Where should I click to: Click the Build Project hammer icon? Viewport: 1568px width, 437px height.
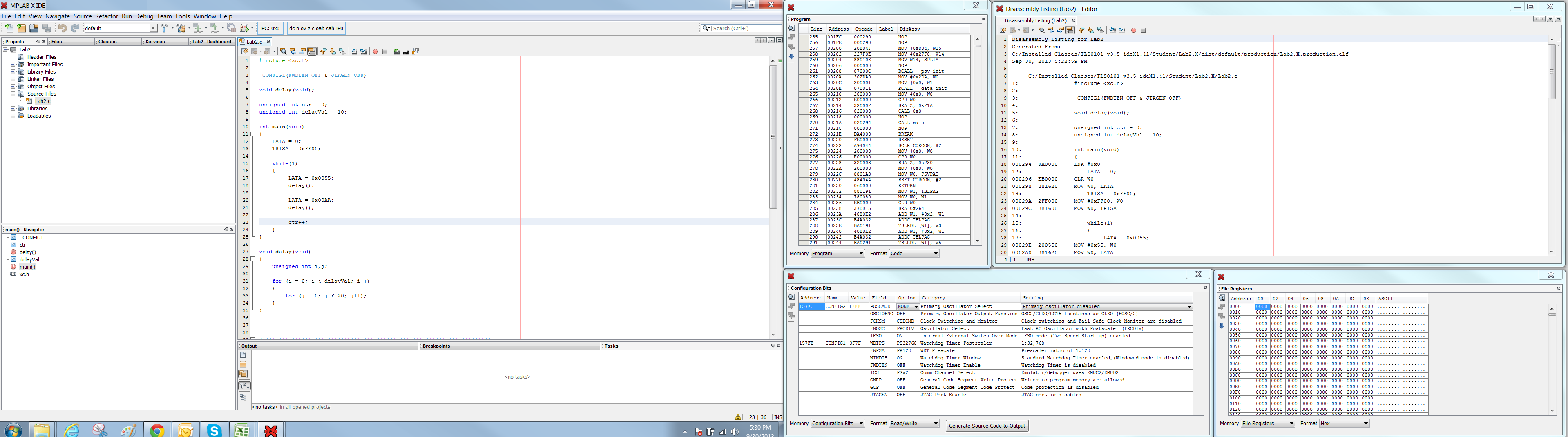tap(164, 28)
